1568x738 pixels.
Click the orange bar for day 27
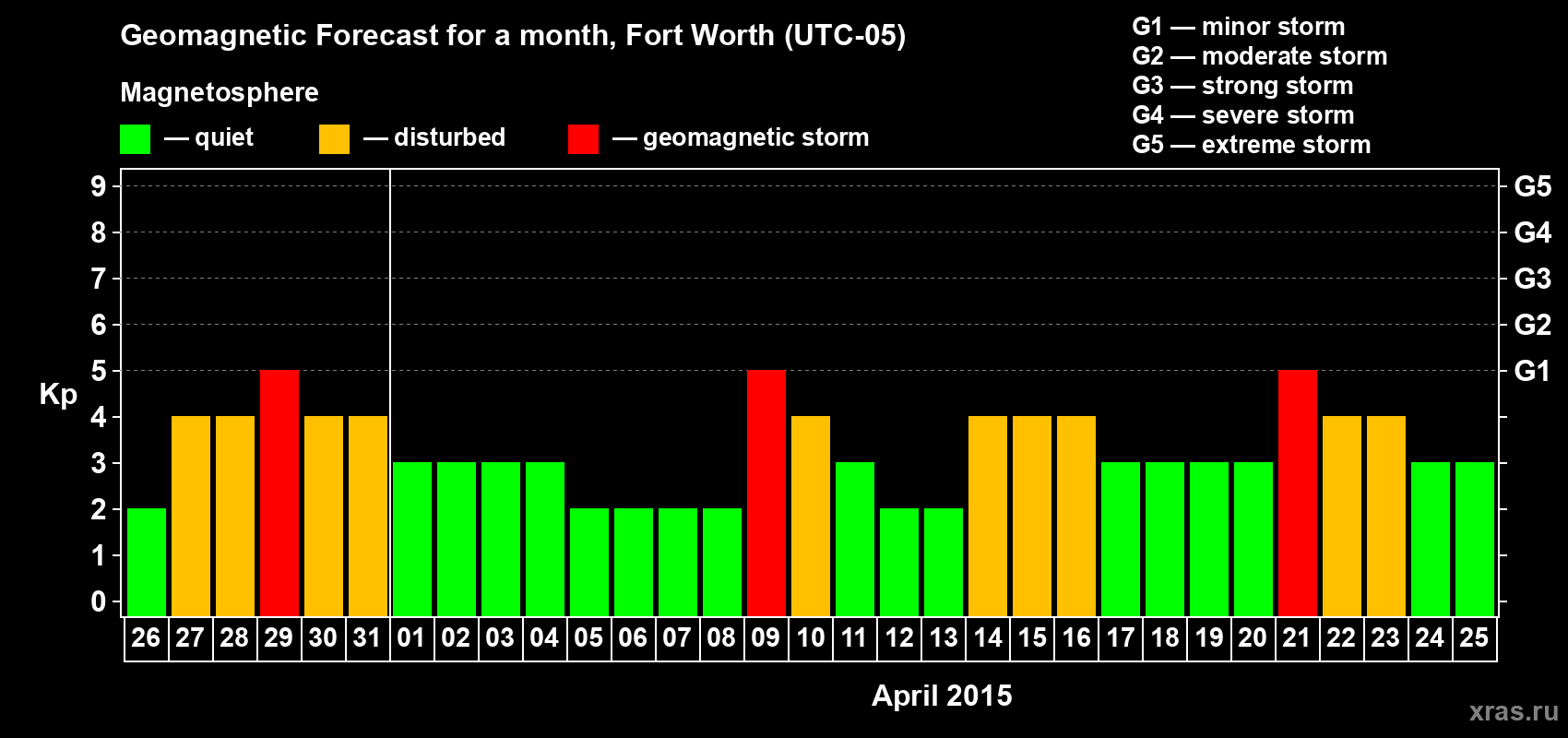pos(191,516)
